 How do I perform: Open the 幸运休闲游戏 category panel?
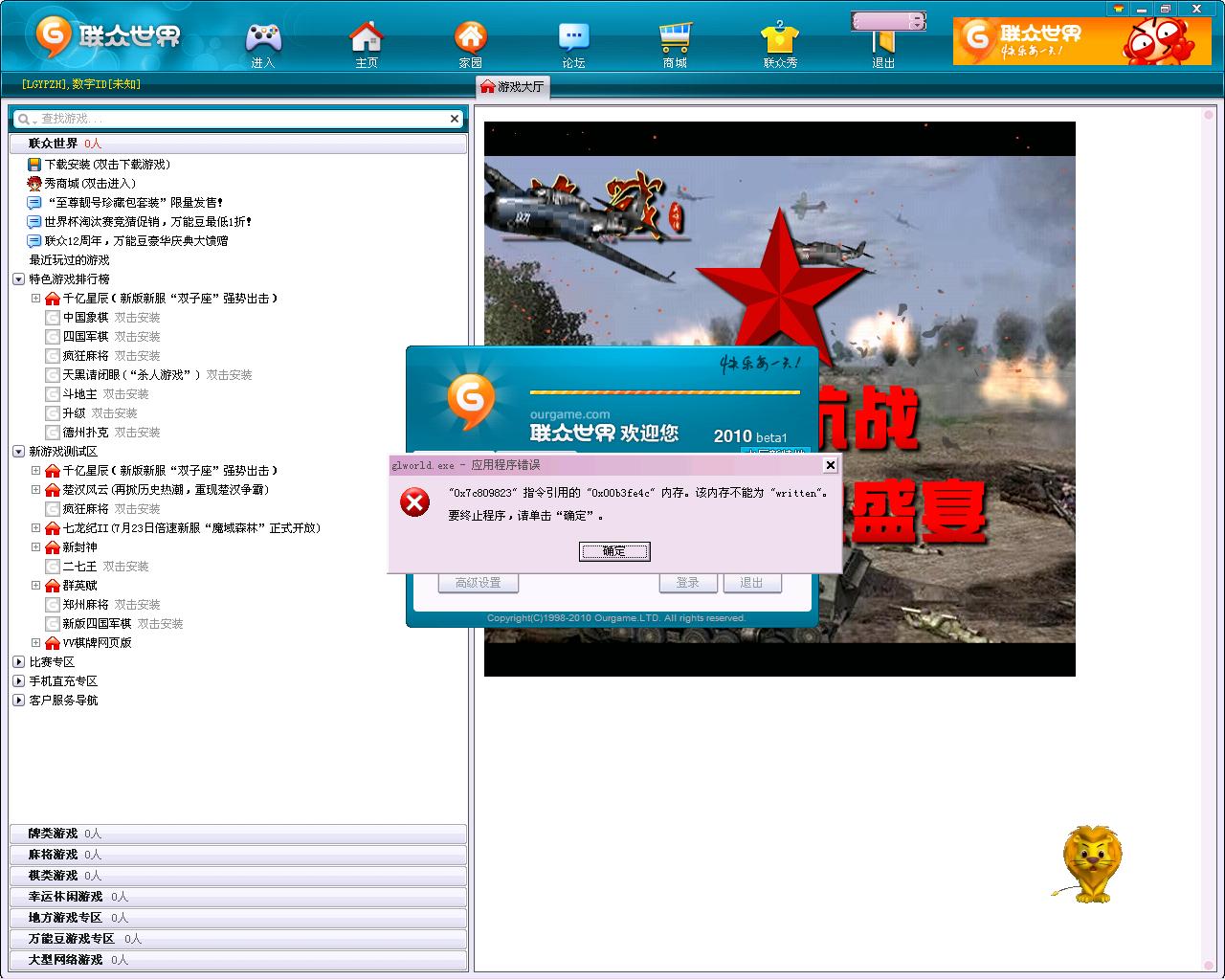238,897
